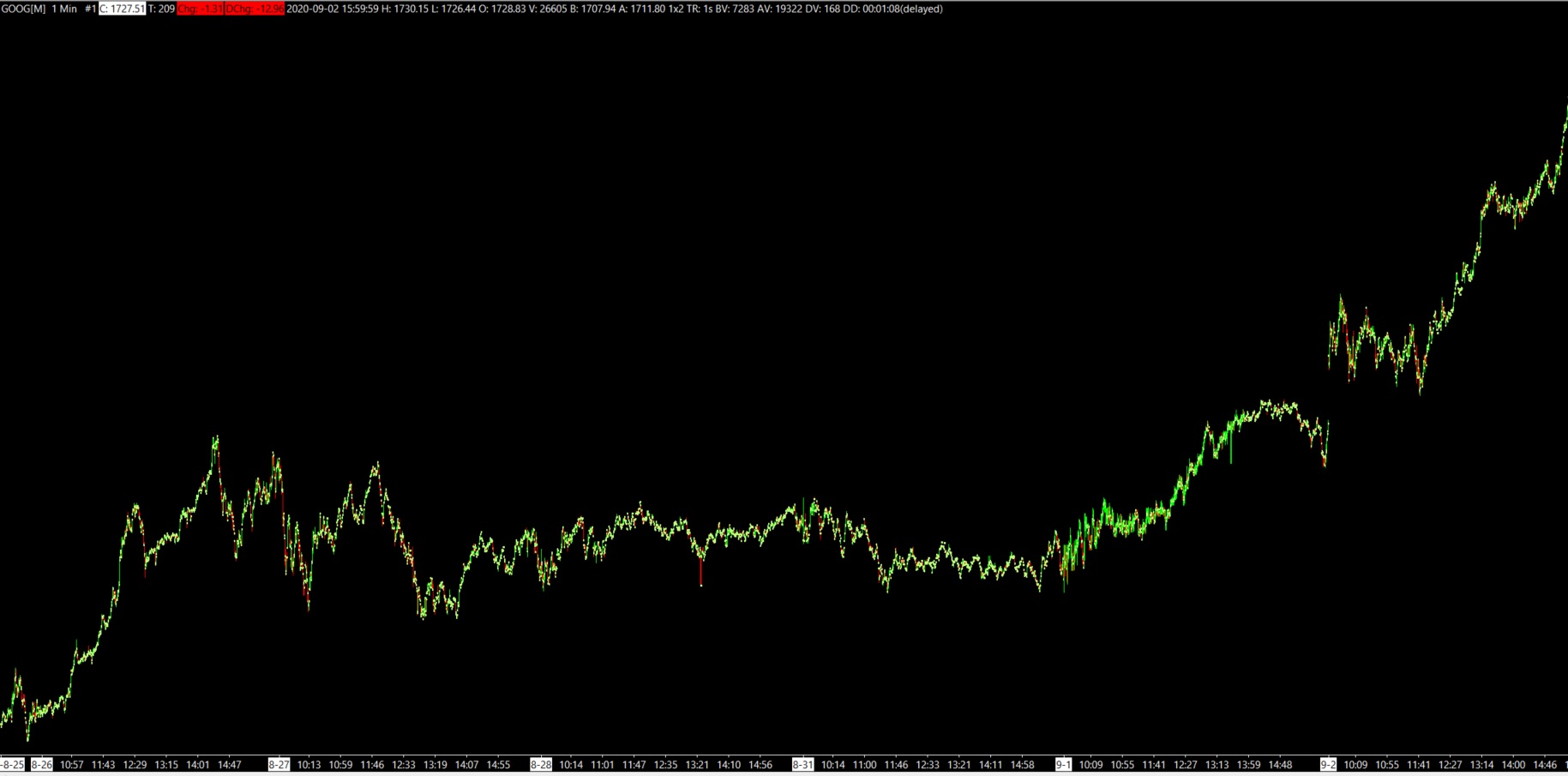Click the 10:09 label after 9-2 marker
The width and height of the screenshot is (1568, 776).
click(x=1355, y=765)
